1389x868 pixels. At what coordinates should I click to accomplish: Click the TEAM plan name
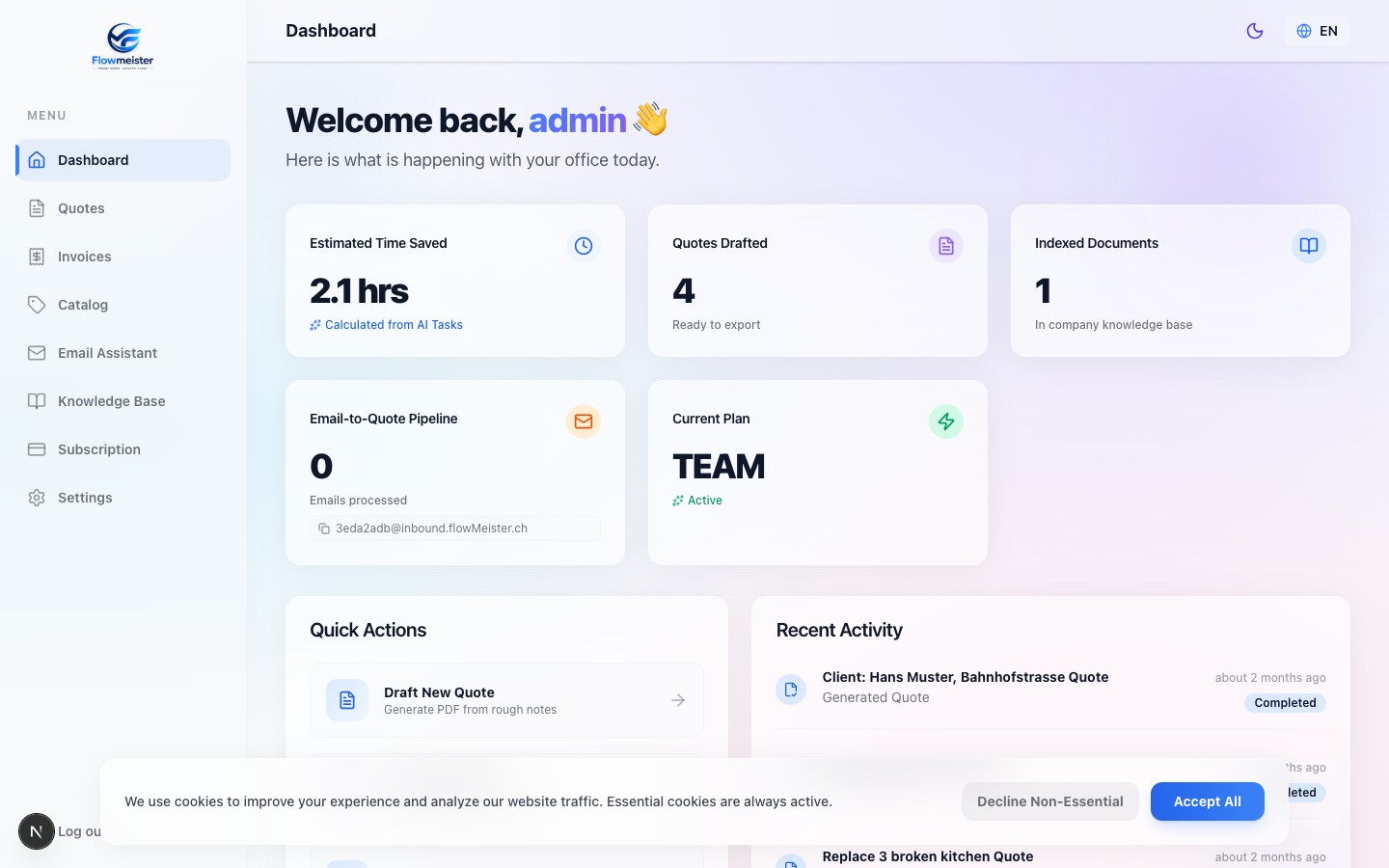coord(719,467)
